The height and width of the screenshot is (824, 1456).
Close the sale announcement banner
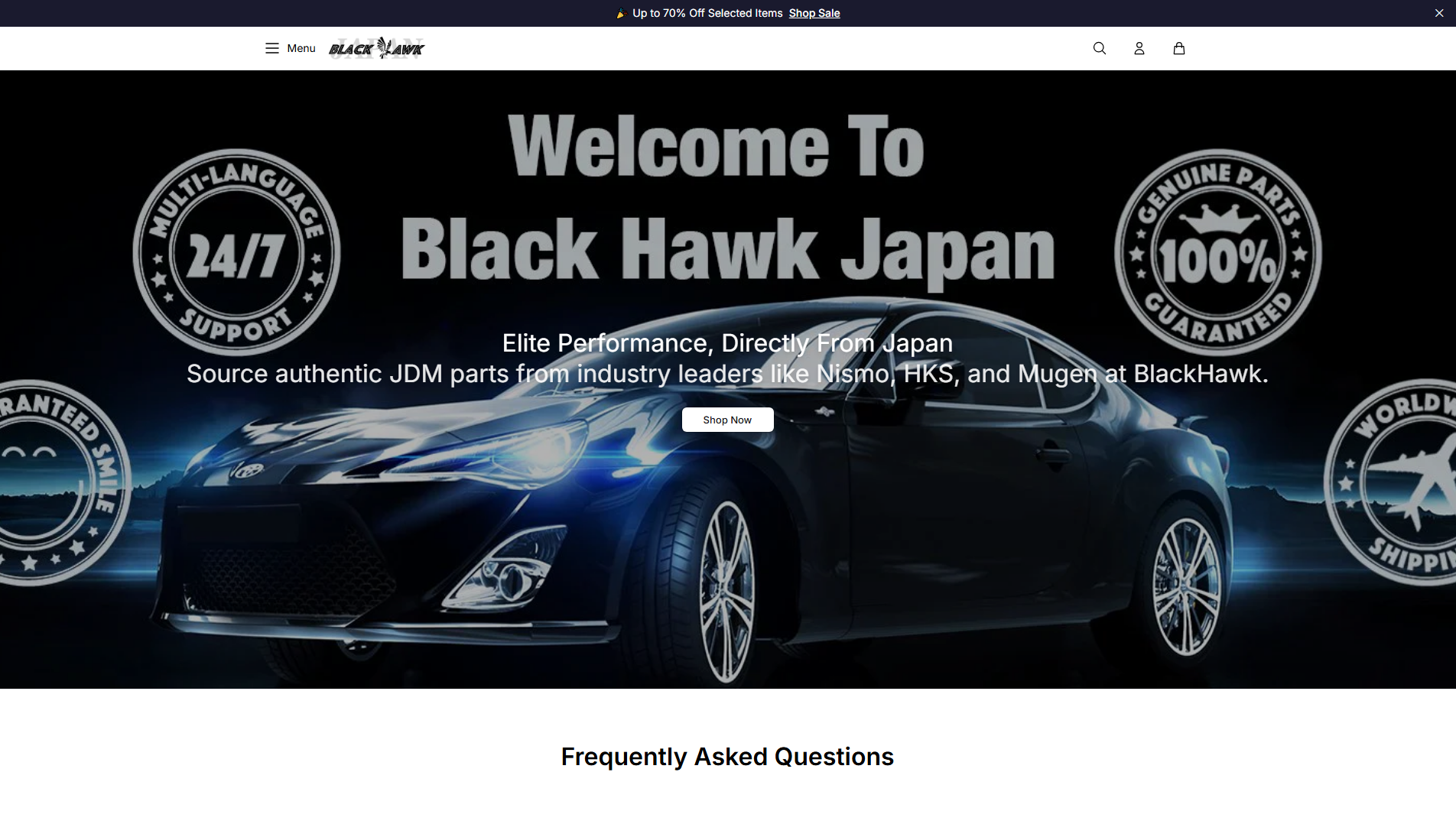click(x=1439, y=13)
